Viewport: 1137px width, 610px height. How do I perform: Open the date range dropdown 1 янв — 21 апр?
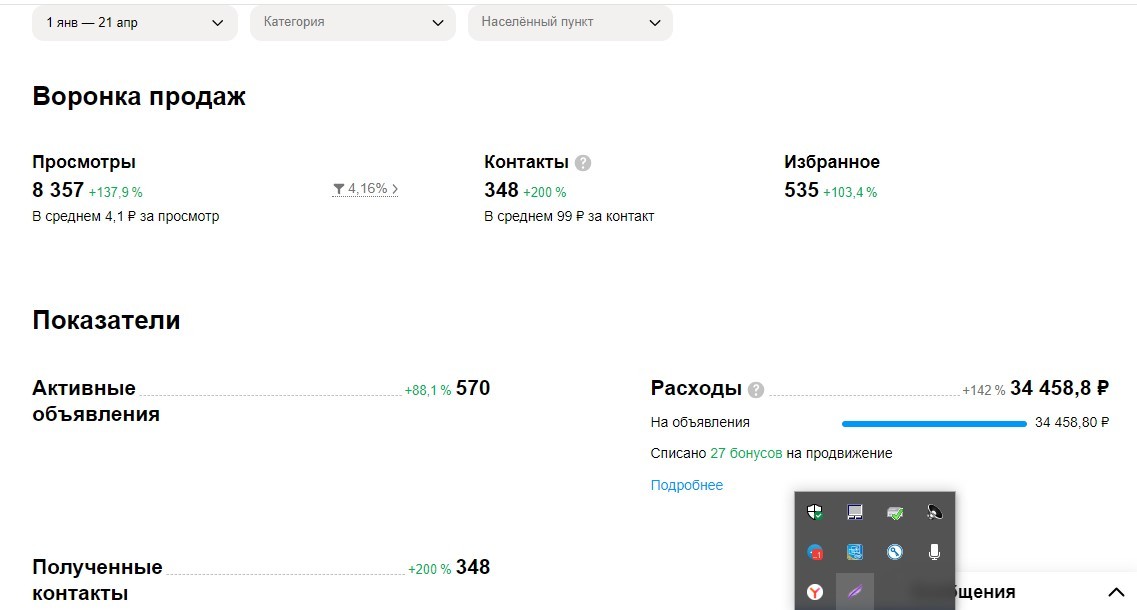pos(135,22)
